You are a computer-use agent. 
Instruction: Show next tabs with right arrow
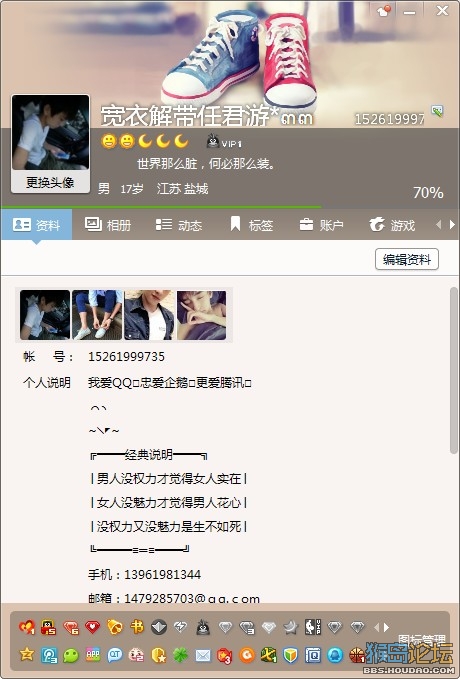[x=452, y=224]
